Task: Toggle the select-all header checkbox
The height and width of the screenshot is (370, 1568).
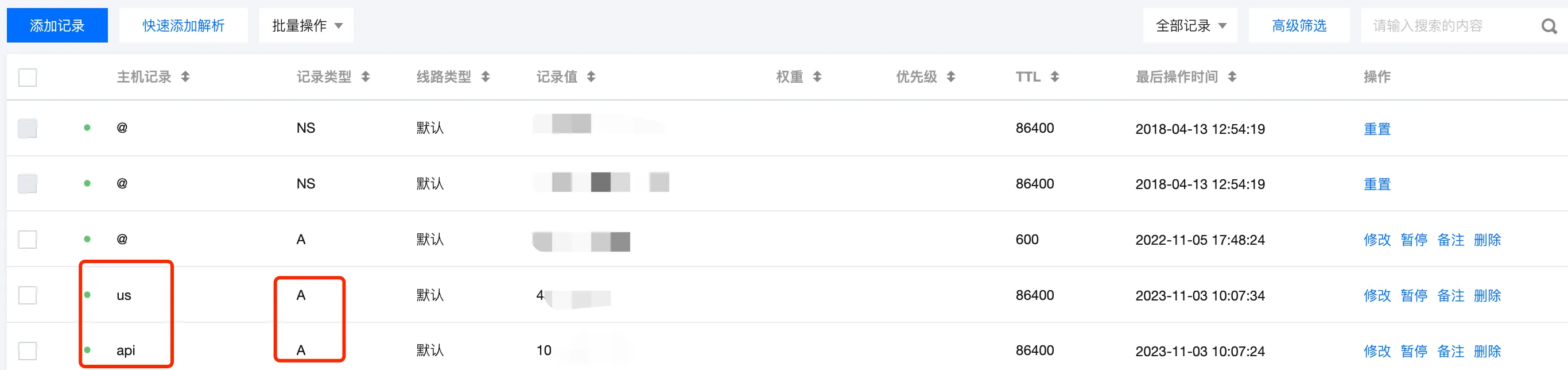Action: coord(28,78)
